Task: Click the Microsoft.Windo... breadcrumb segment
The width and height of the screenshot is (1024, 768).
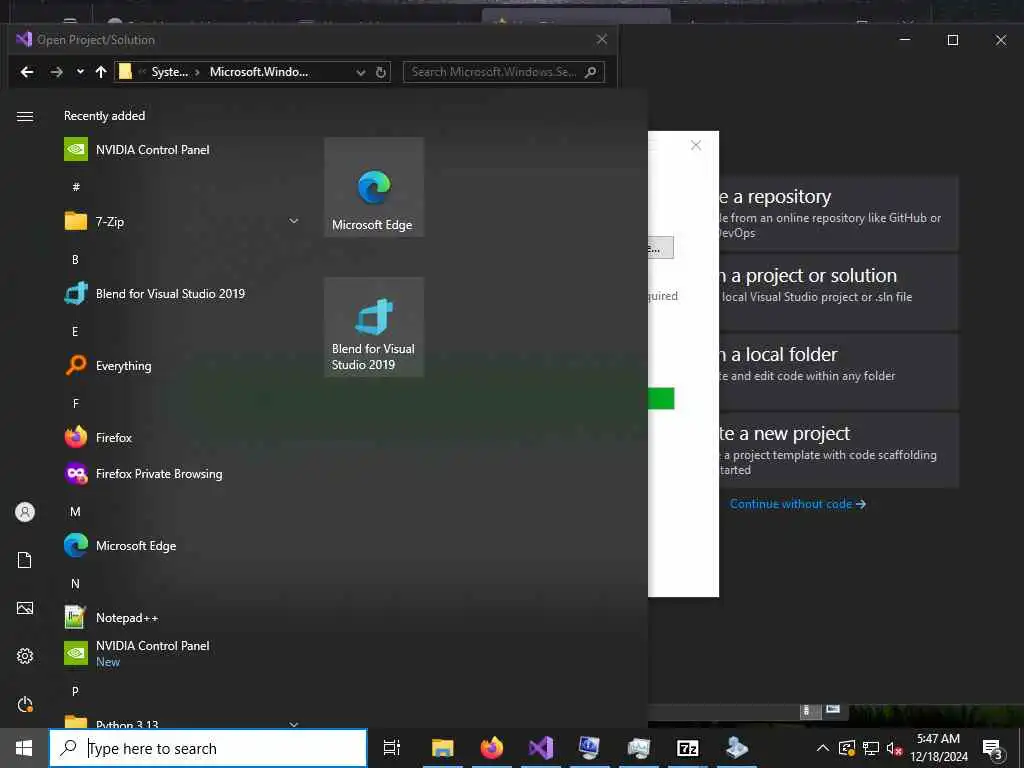Action: coord(259,72)
